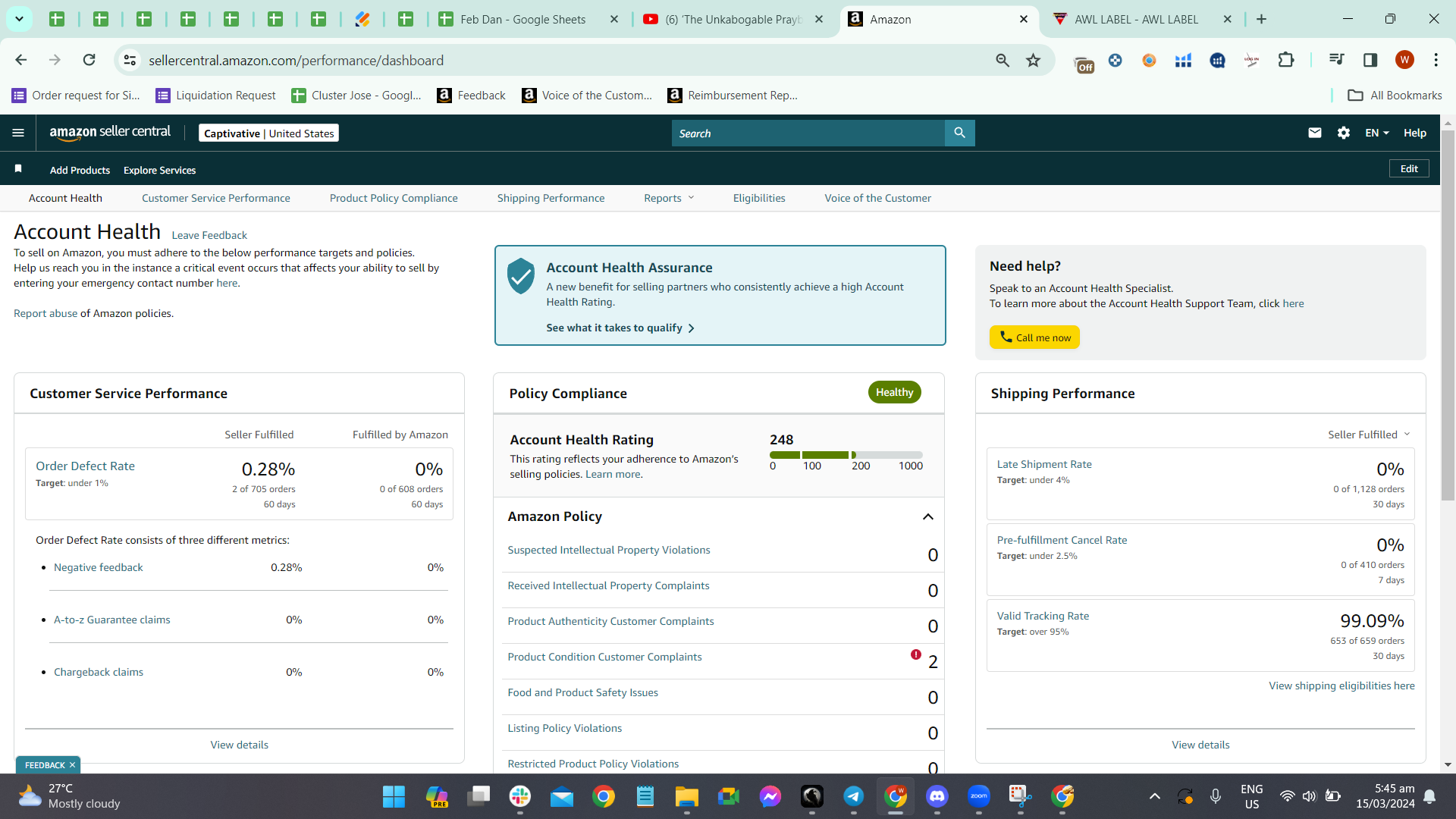The width and height of the screenshot is (1456, 819).
Task: Open A-to-z Guarantee claims link
Action: pos(112,620)
